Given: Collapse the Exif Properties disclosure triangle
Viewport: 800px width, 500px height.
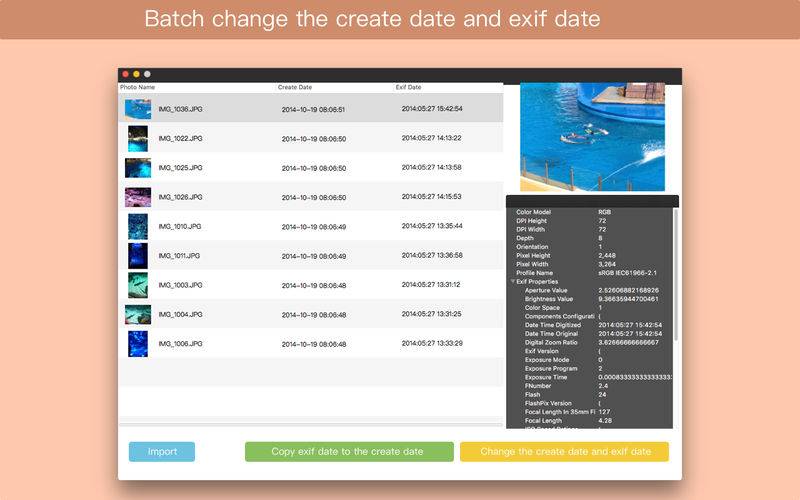Looking at the screenshot, I should click(x=514, y=281).
